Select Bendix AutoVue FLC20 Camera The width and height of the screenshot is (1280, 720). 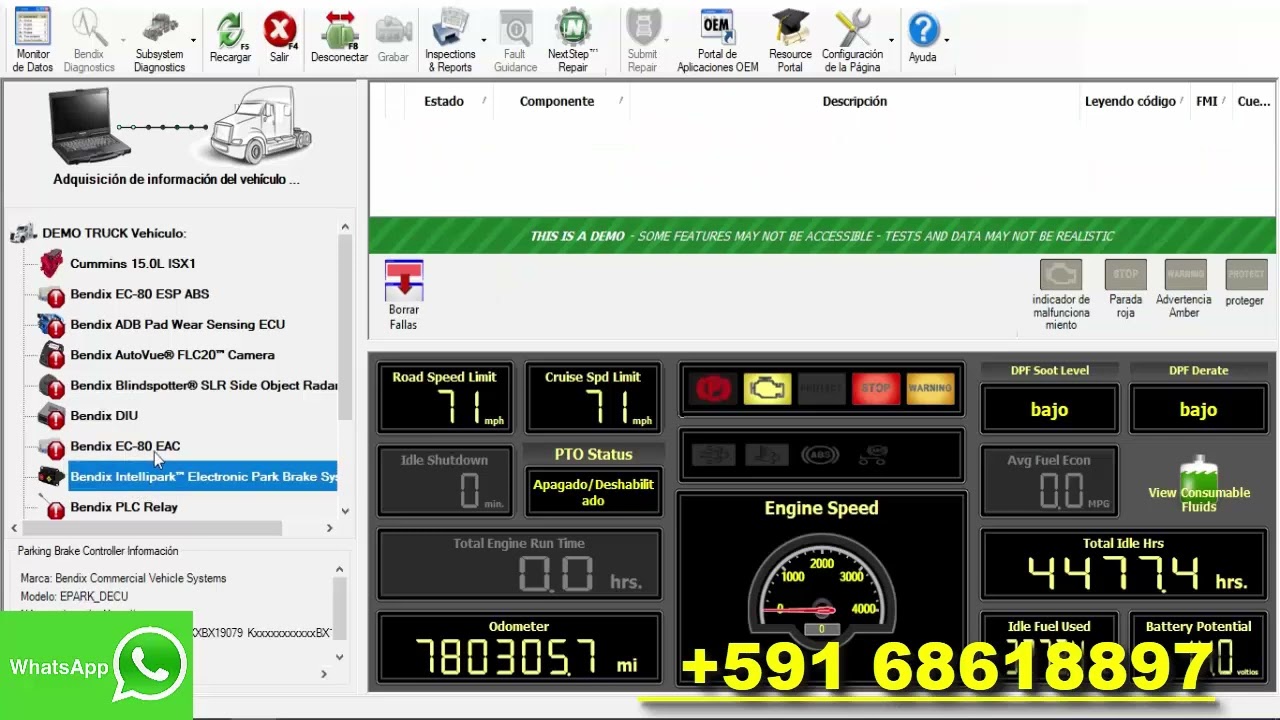click(x=172, y=355)
